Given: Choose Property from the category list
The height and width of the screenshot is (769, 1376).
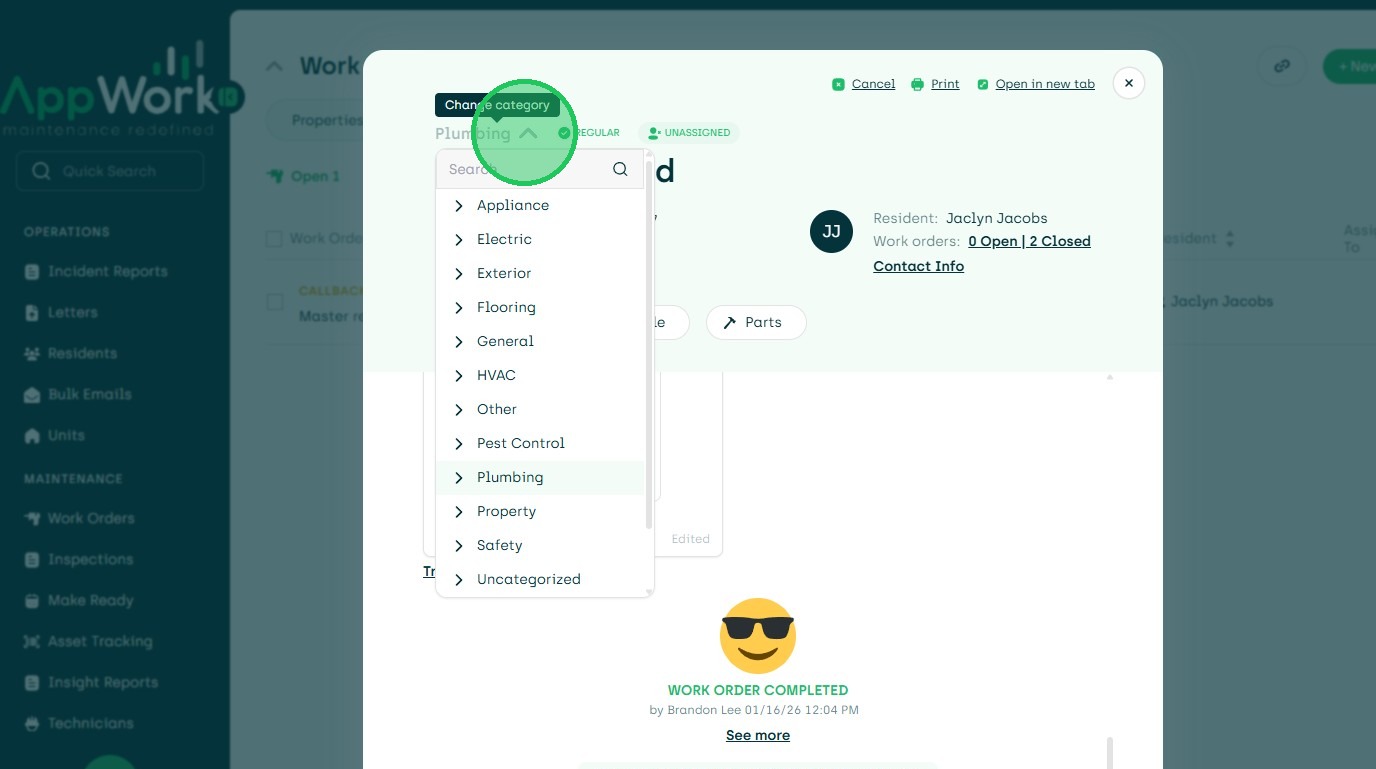Looking at the screenshot, I should point(541,511).
